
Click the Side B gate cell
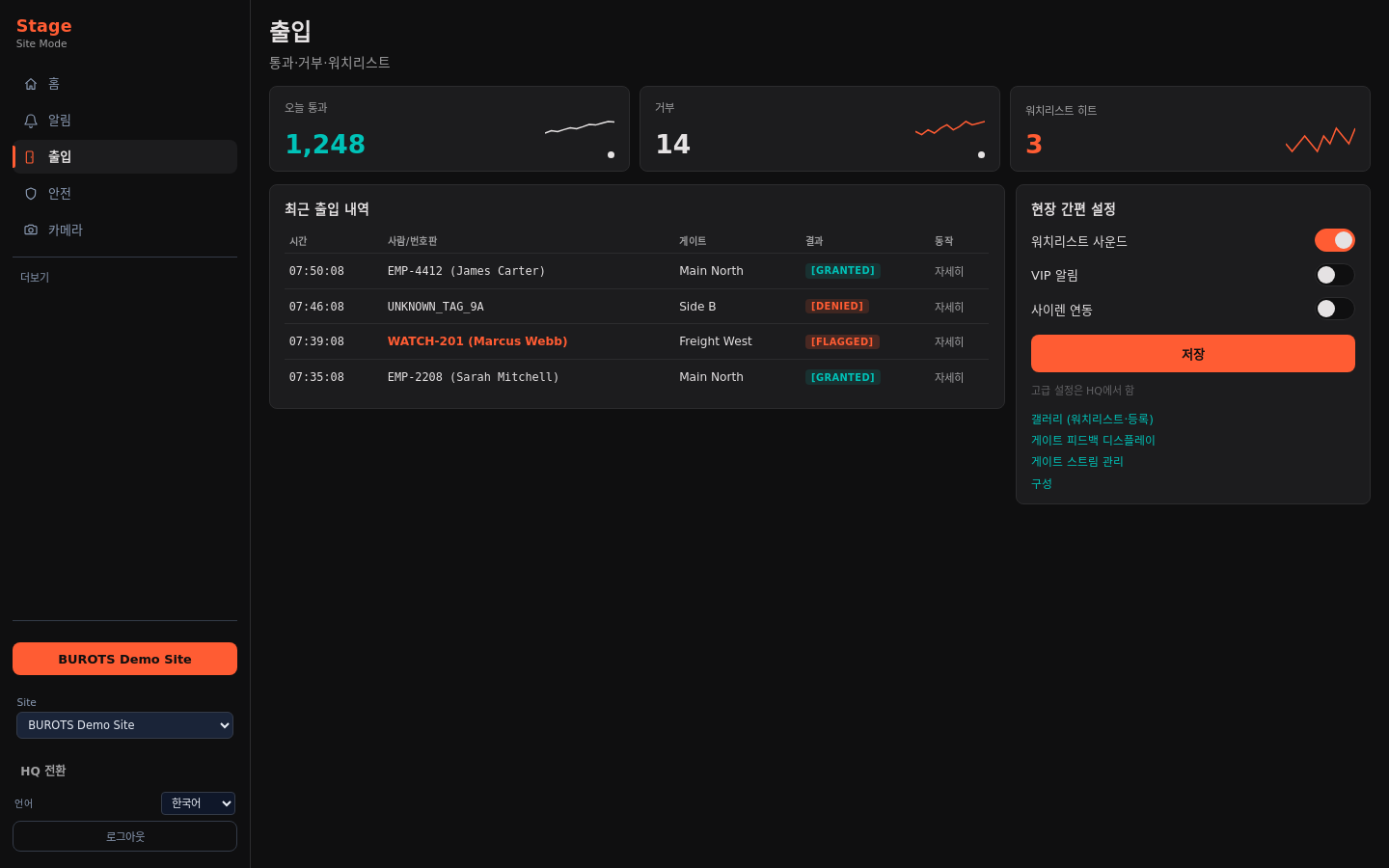click(x=697, y=307)
